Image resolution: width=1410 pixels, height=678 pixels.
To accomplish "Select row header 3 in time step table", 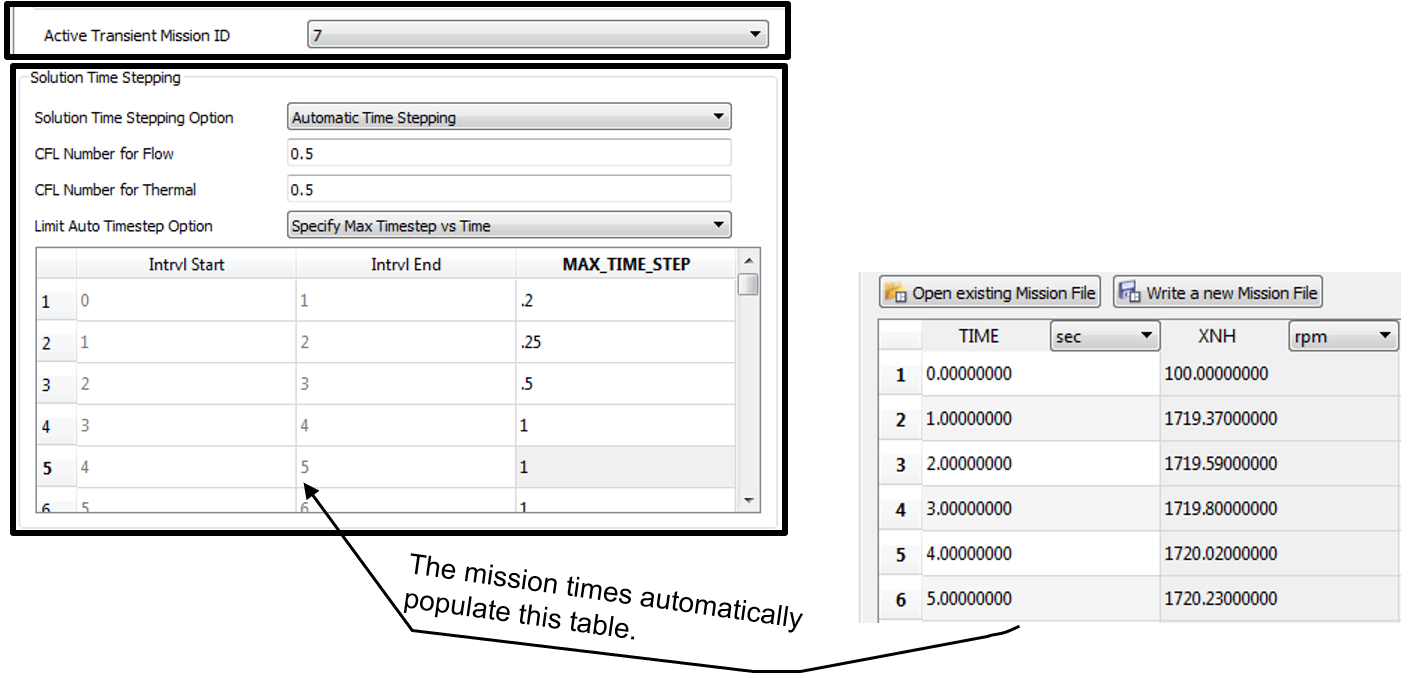I will point(56,384).
